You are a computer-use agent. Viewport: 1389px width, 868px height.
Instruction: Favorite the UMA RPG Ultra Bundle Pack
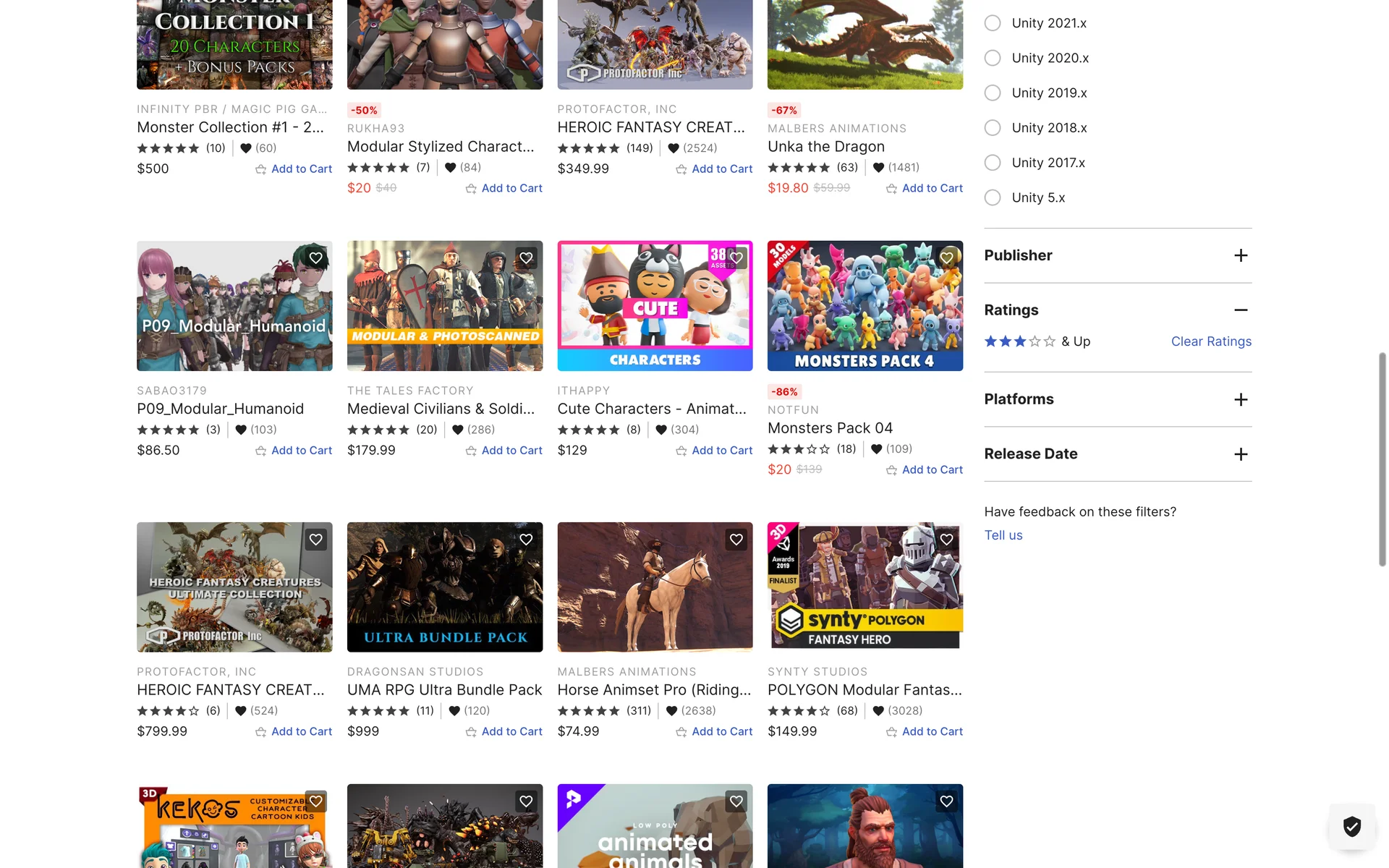point(526,540)
